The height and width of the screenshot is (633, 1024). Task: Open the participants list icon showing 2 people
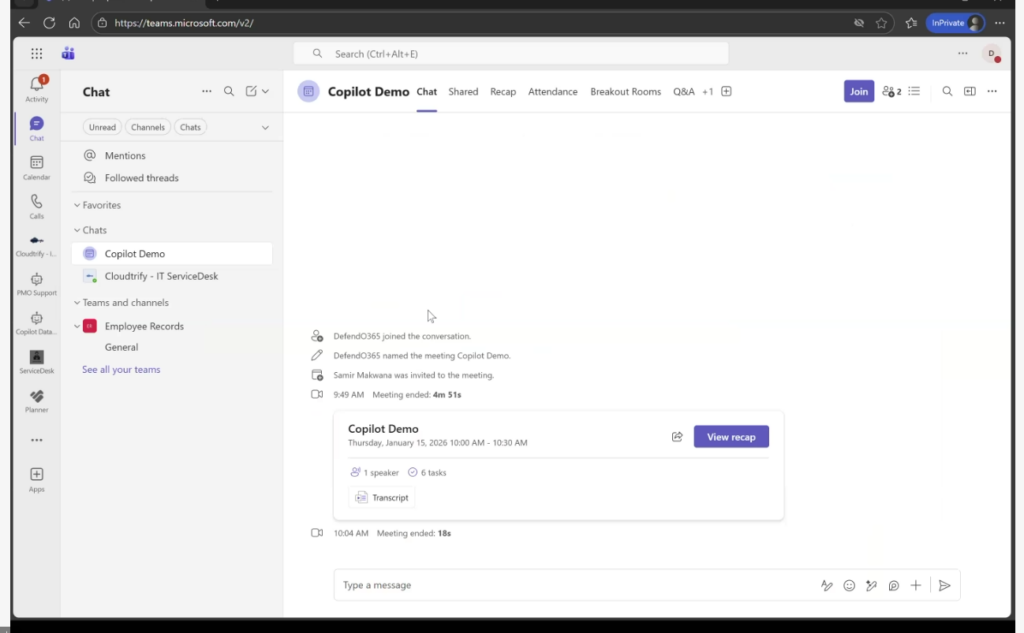pos(891,92)
